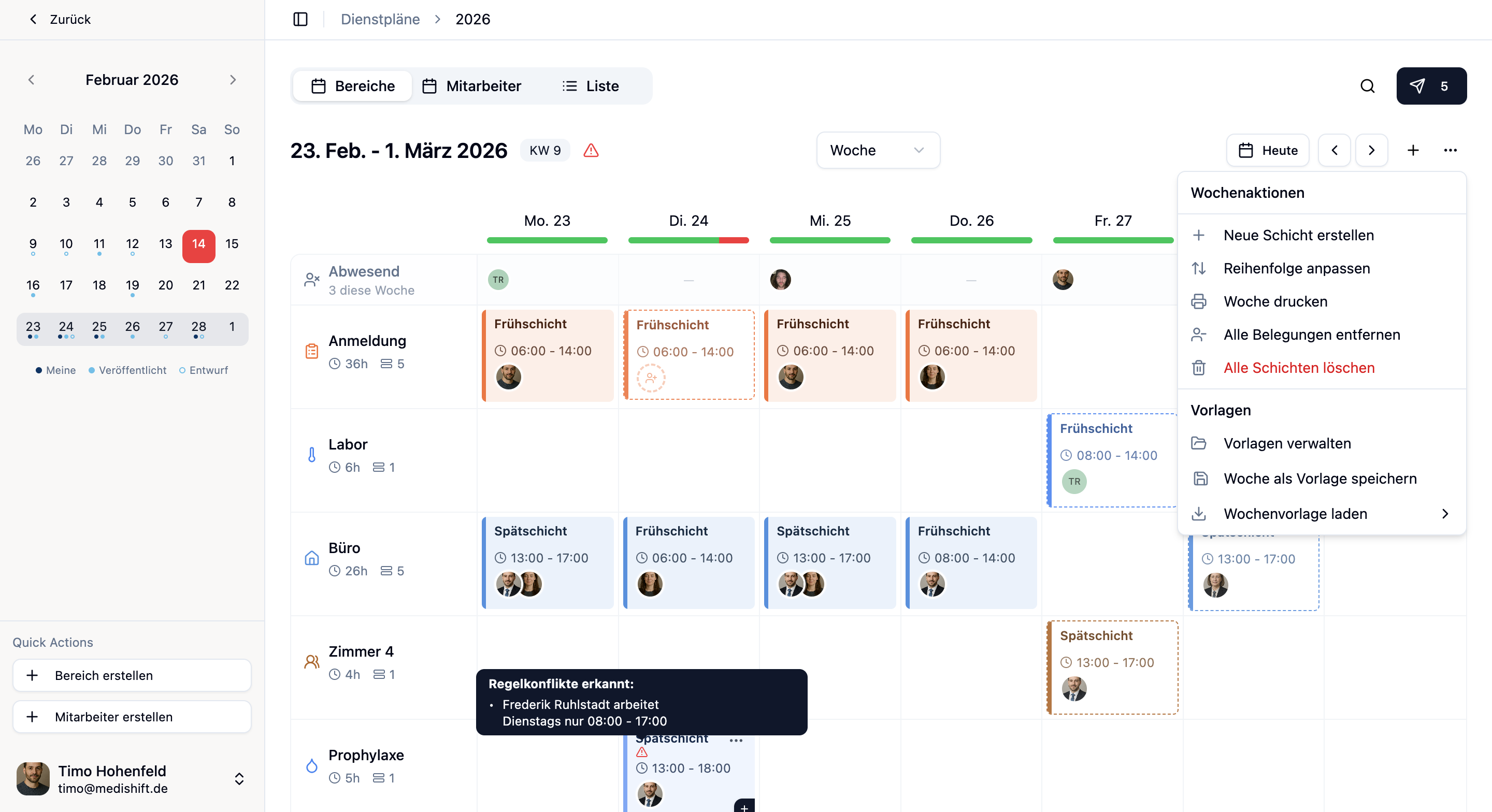Click the Do. 26 column header
1492x812 pixels.
971,221
